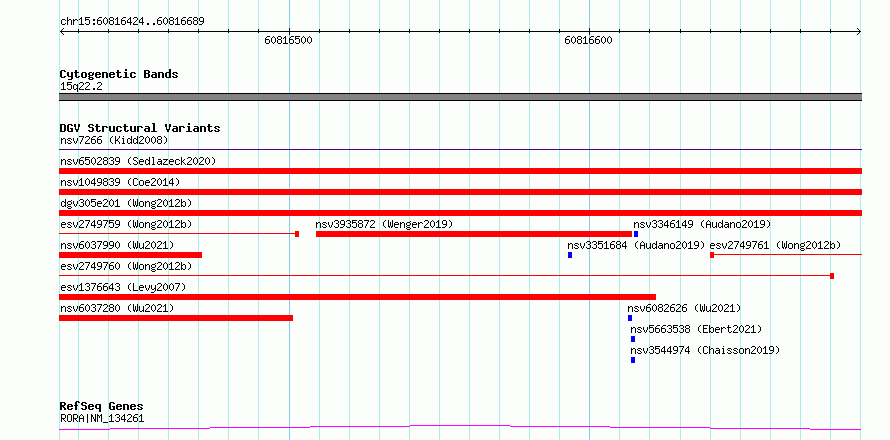Click the esv1376643 (Levy2007) label
Screen dimensions: 890x440
click(123, 287)
